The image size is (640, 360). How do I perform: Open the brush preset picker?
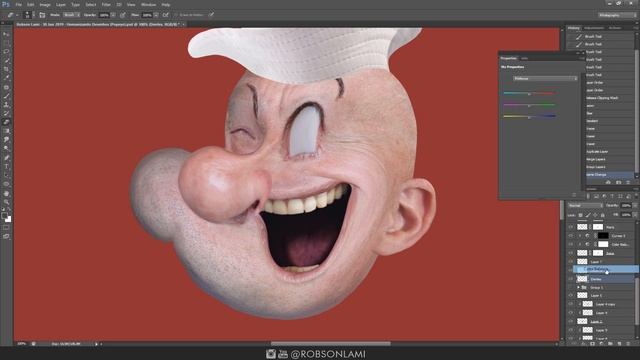click(x=28, y=15)
